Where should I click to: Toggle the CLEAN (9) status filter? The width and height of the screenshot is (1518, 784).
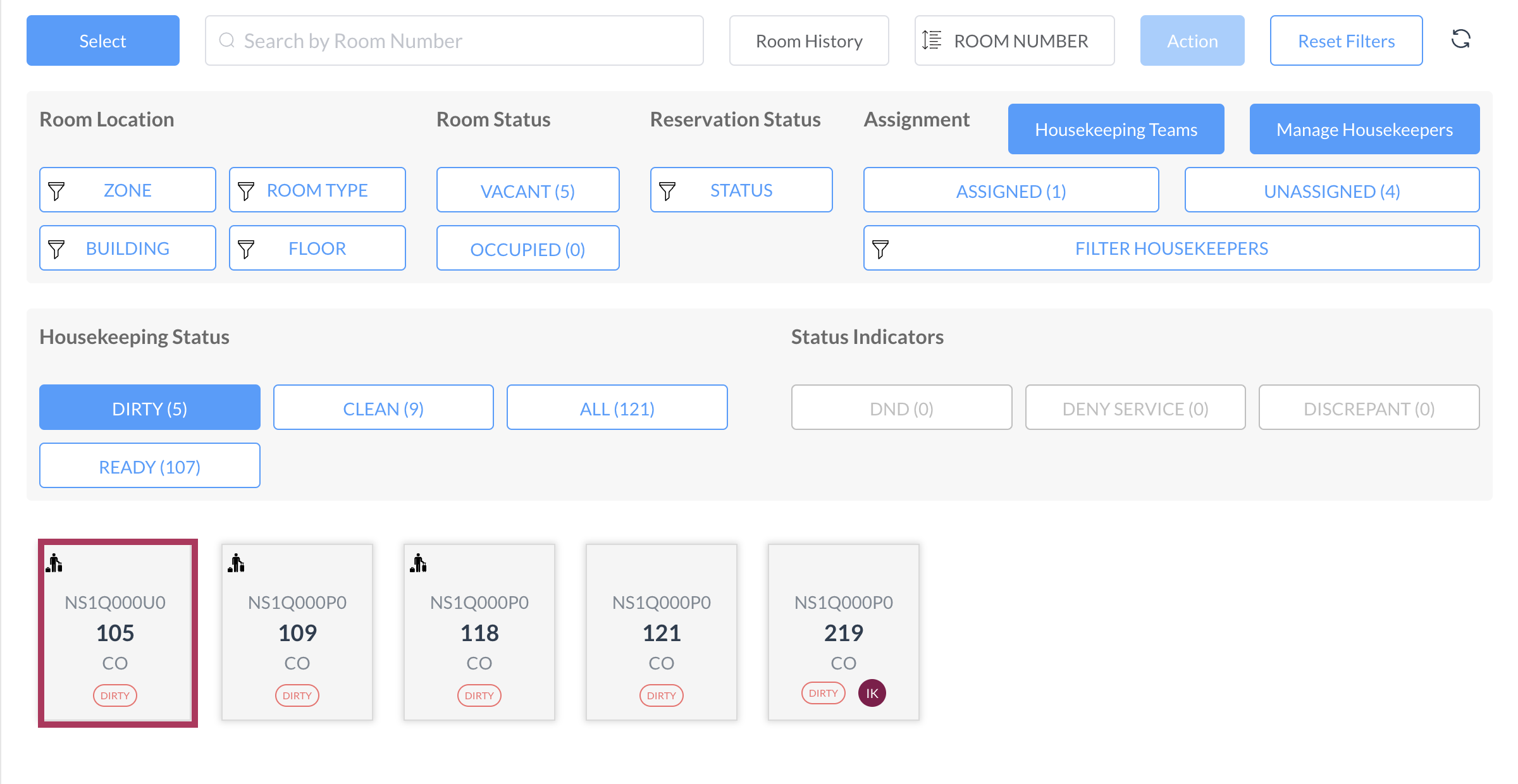point(383,408)
